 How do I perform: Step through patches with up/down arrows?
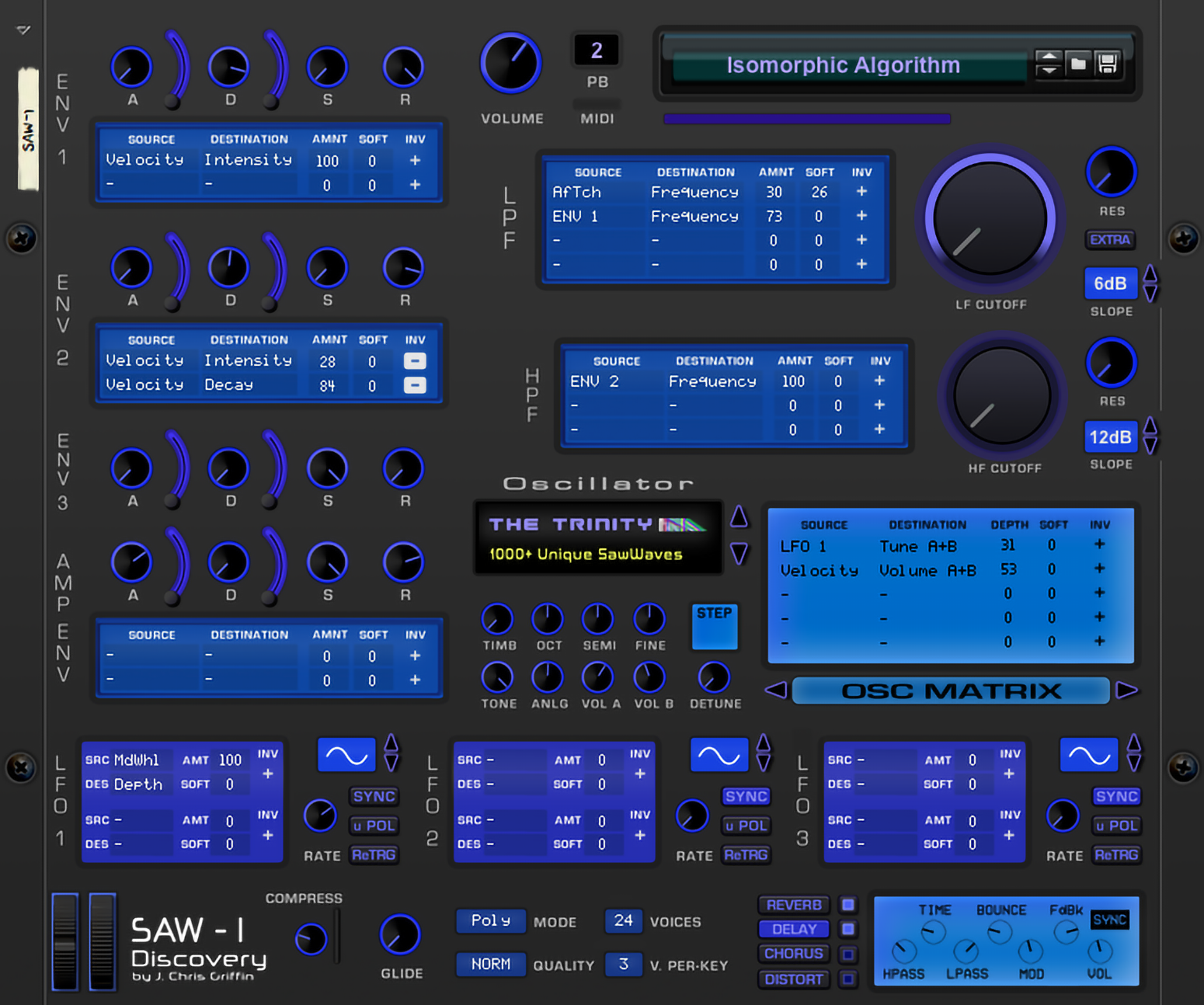tap(1048, 64)
